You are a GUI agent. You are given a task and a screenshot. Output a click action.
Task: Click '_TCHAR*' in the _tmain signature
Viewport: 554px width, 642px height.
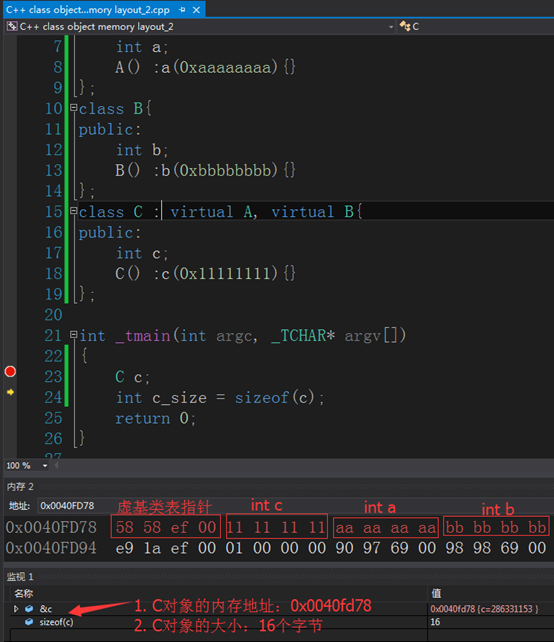tap(303, 336)
